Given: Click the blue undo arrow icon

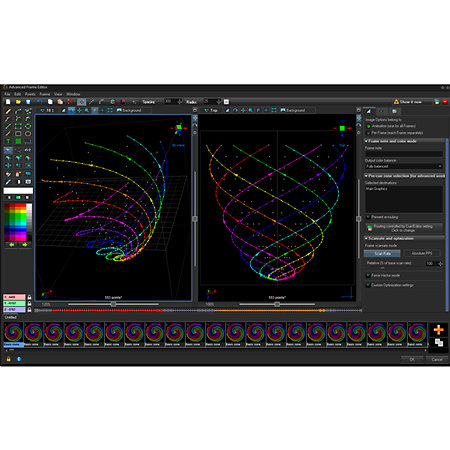Looking at the screenshot, I should click(x=40, y=102).
